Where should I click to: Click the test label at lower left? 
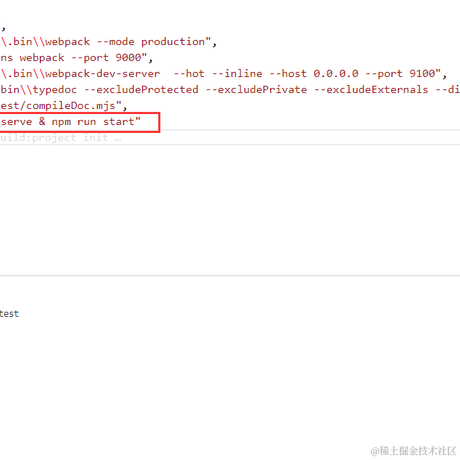click(9, 314)
